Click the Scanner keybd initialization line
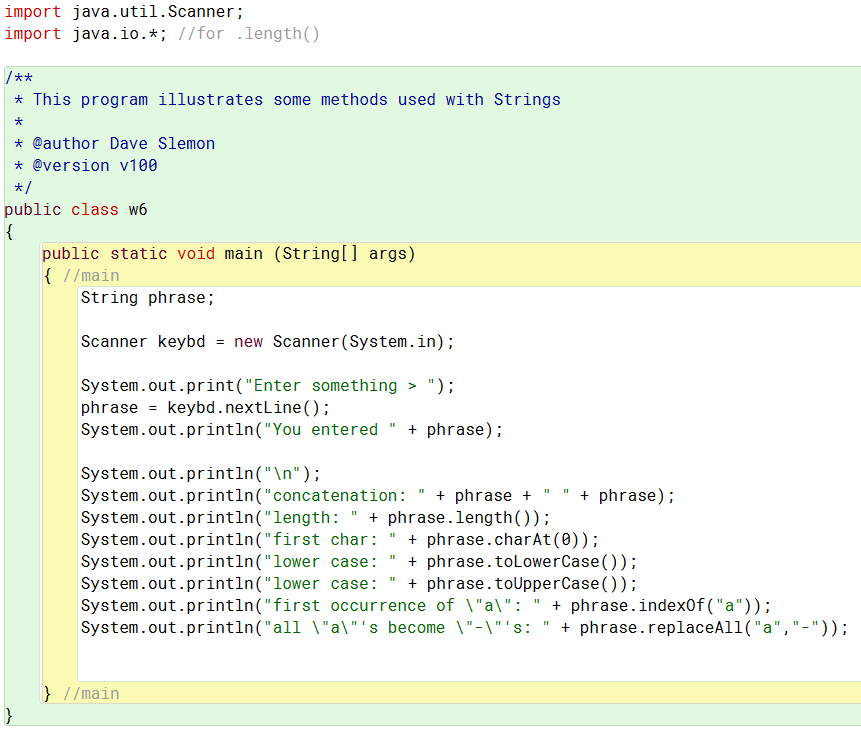 267,342
